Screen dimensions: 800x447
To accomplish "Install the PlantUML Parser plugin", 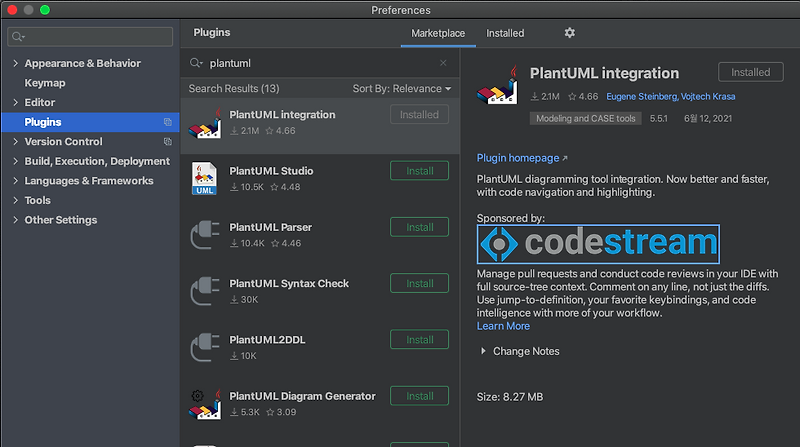I will tap(420, 227).
